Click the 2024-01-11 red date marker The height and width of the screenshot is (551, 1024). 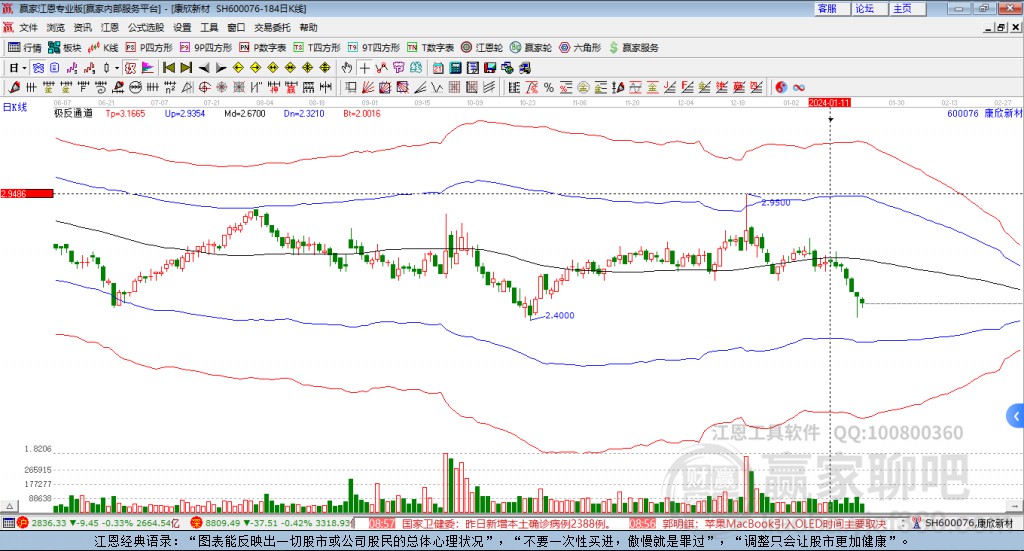[x=829, y=103]
